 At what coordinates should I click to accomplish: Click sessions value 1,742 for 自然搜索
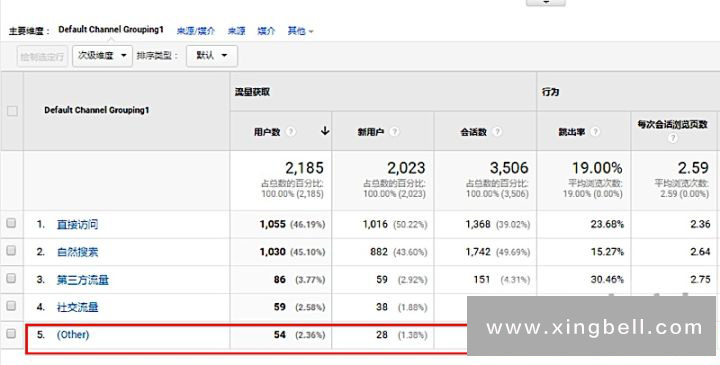click(478, 252)
